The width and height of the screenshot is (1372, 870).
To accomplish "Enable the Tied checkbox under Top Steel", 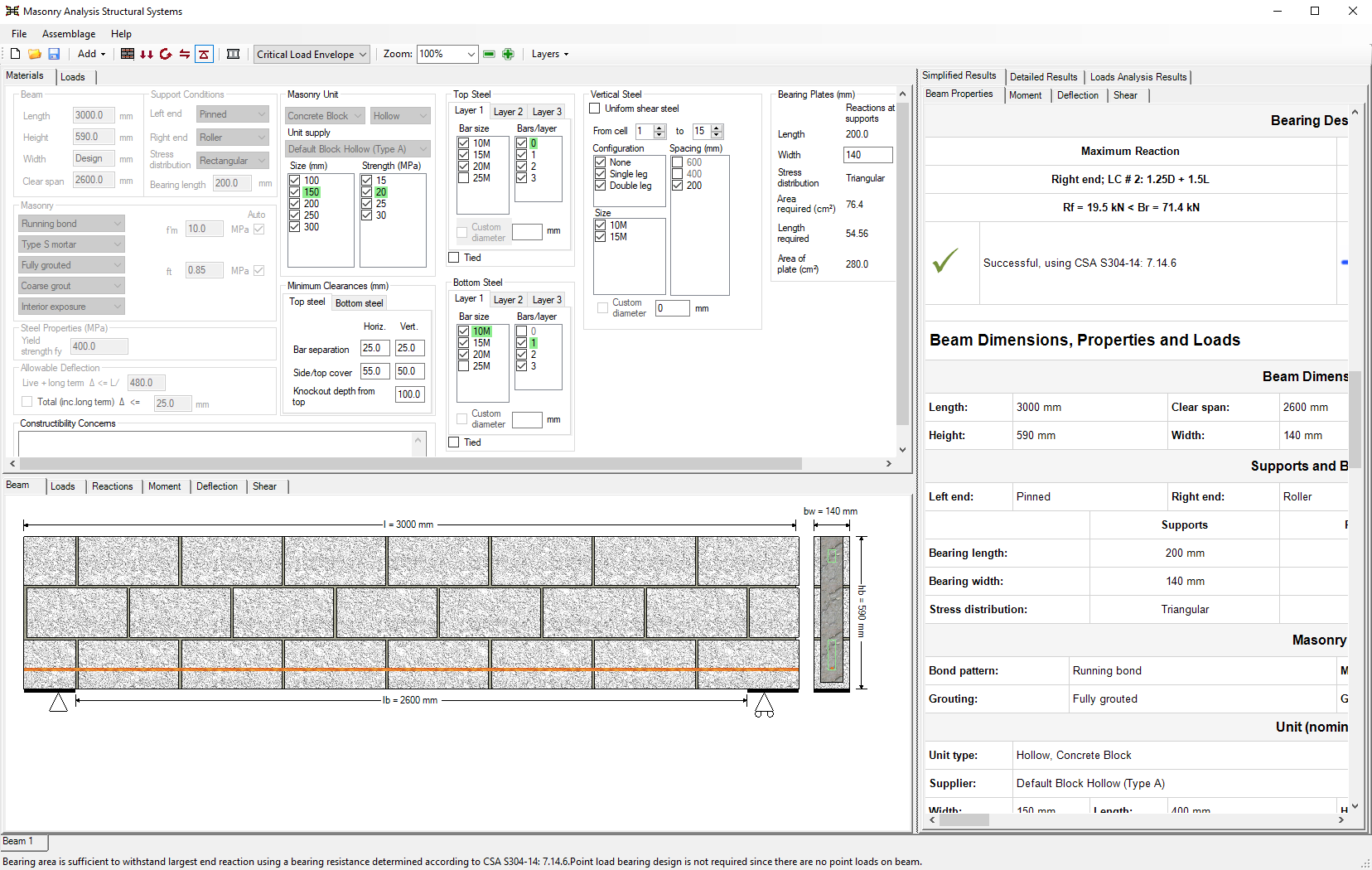I will tap(454, 258).
